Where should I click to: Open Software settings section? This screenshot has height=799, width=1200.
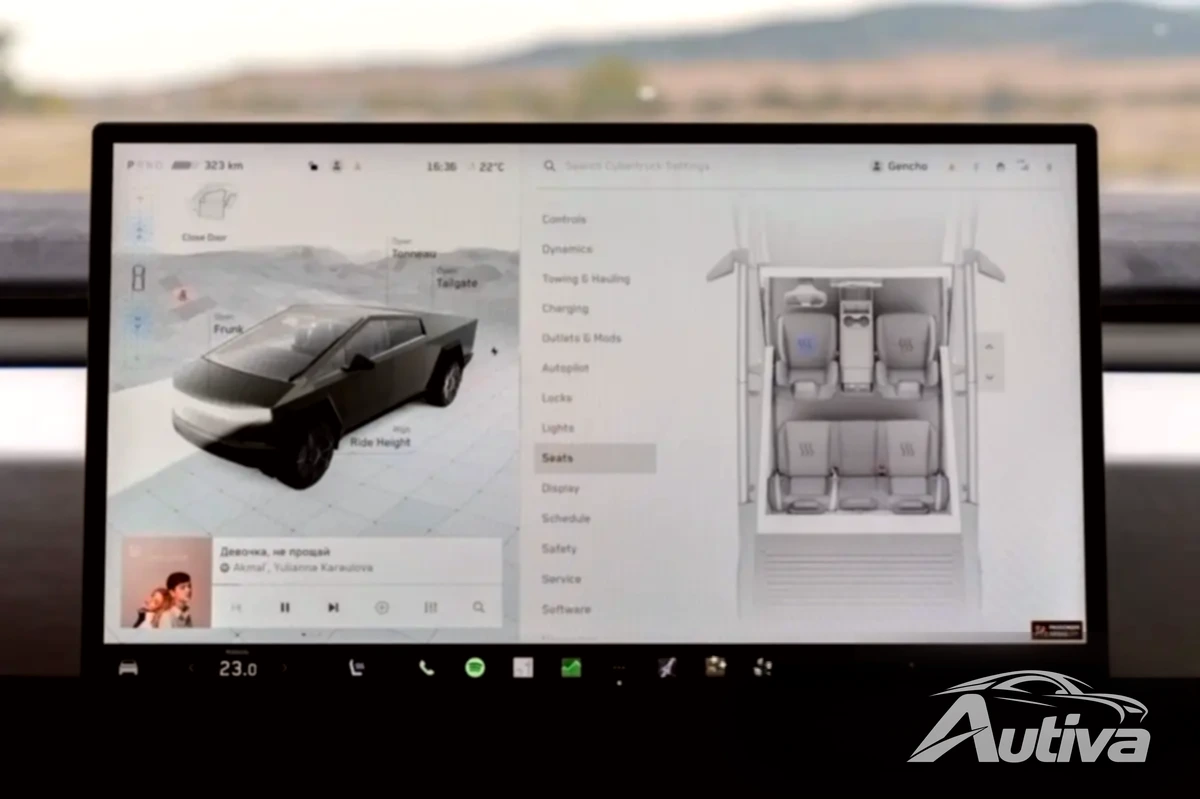566,608
